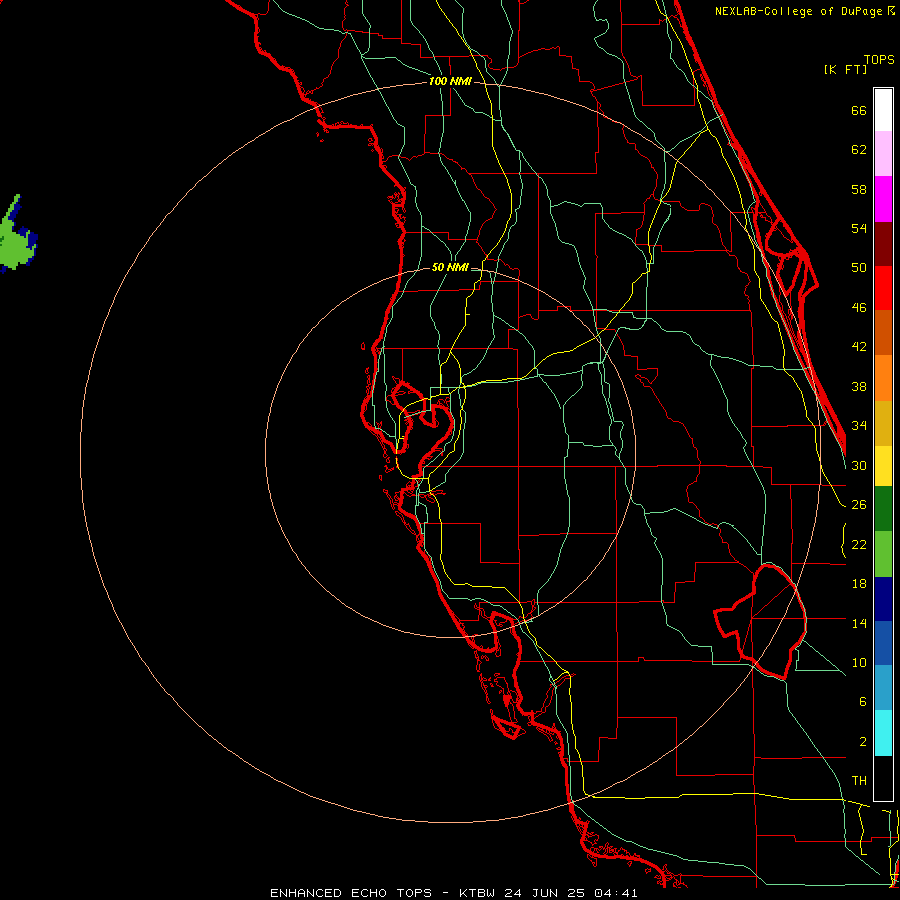Click the "ENHANCED ECHO TOPS" caption text

[x=350, y=893]
